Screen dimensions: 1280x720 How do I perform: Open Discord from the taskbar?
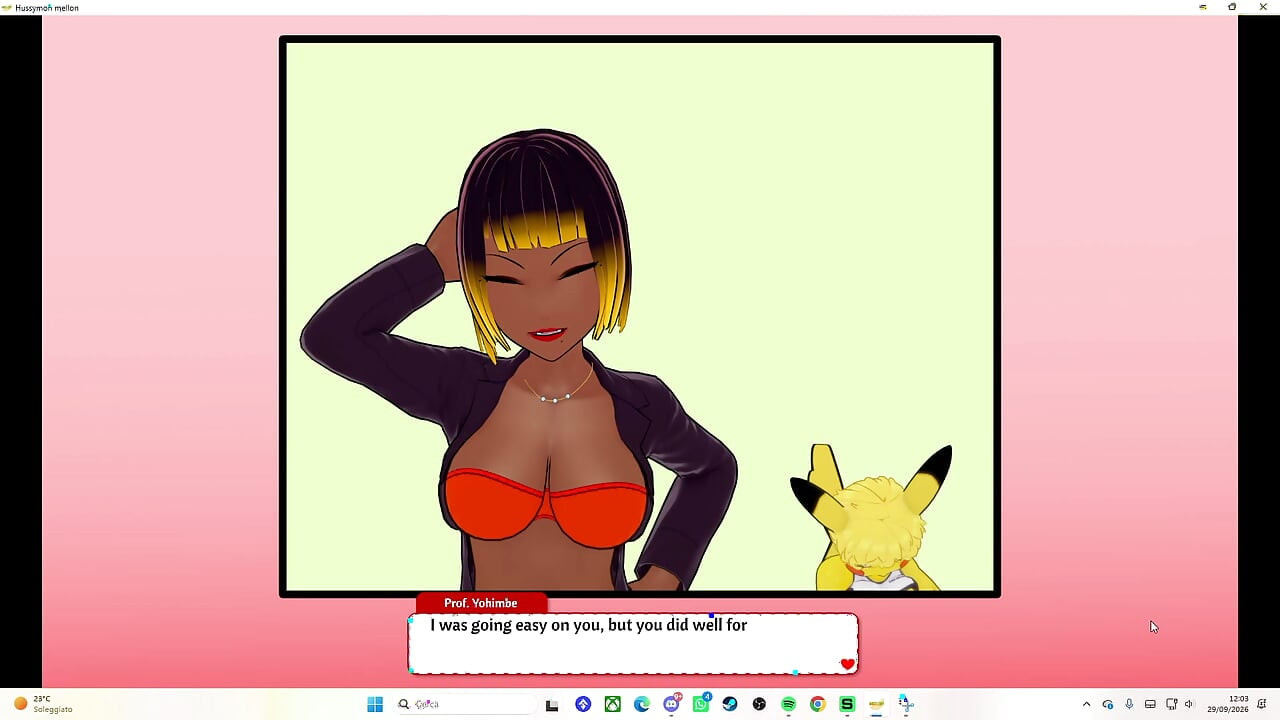point(672,704)
